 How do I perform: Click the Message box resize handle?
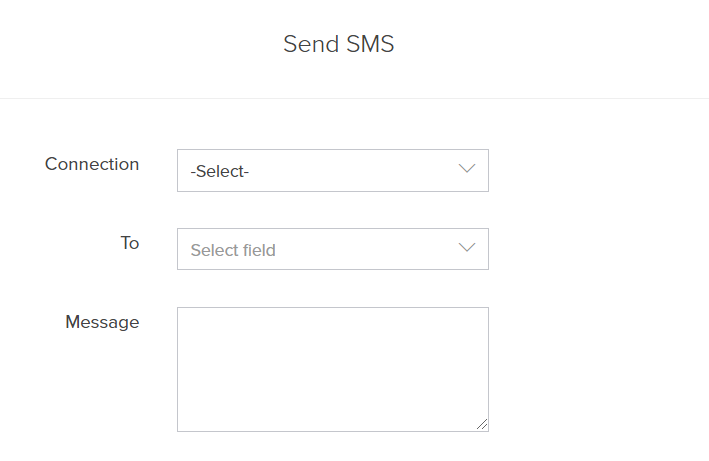[482, 425]
